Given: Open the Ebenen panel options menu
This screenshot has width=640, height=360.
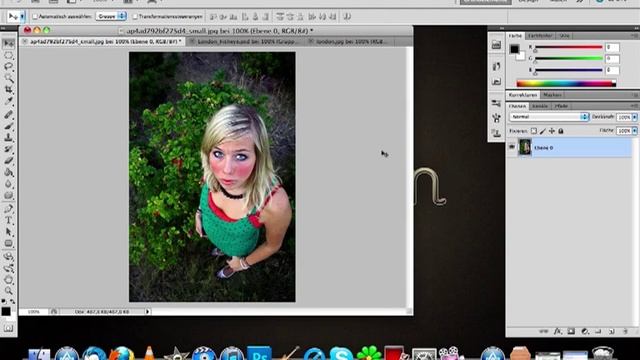Looking at the screenshot, I should [634, 106].
